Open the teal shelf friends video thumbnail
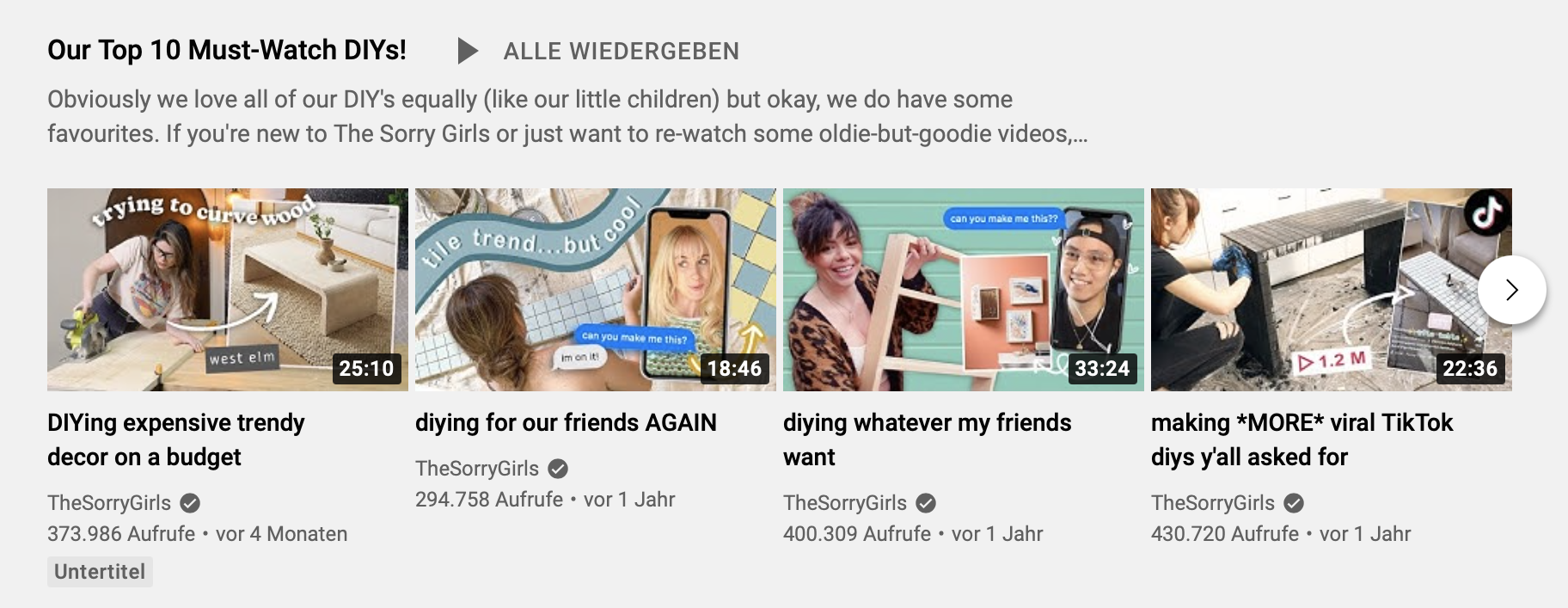The image size is (1568, 608). tap(964, 290)
